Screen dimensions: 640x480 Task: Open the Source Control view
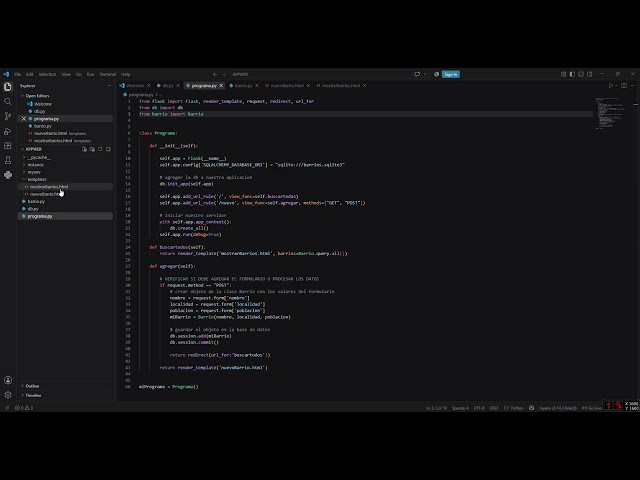tap(8, 116)
